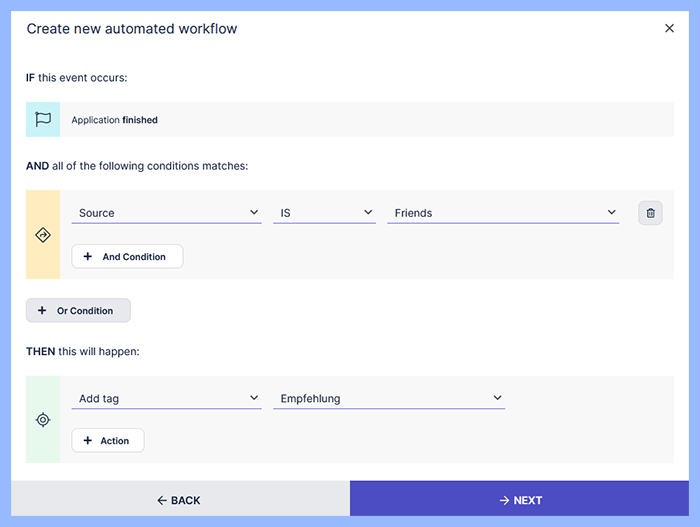Click the plus icon in Or Condition

coord(42,311)
